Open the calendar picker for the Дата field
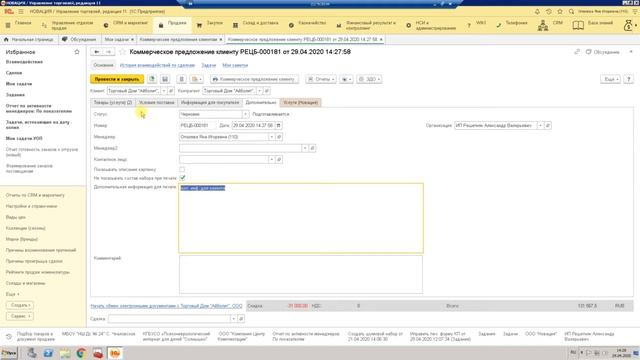640x360 pixels. coord(279,125)
